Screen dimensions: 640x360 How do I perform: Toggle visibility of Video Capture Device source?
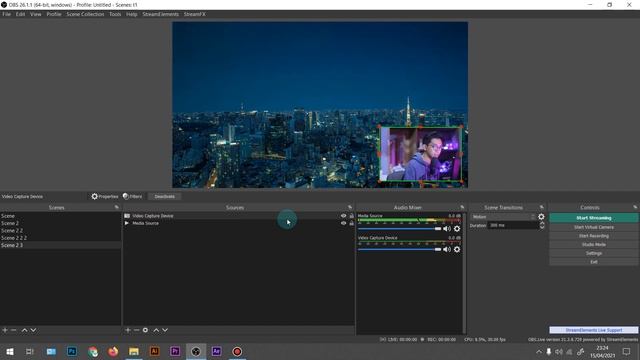[x=343, y=216]
